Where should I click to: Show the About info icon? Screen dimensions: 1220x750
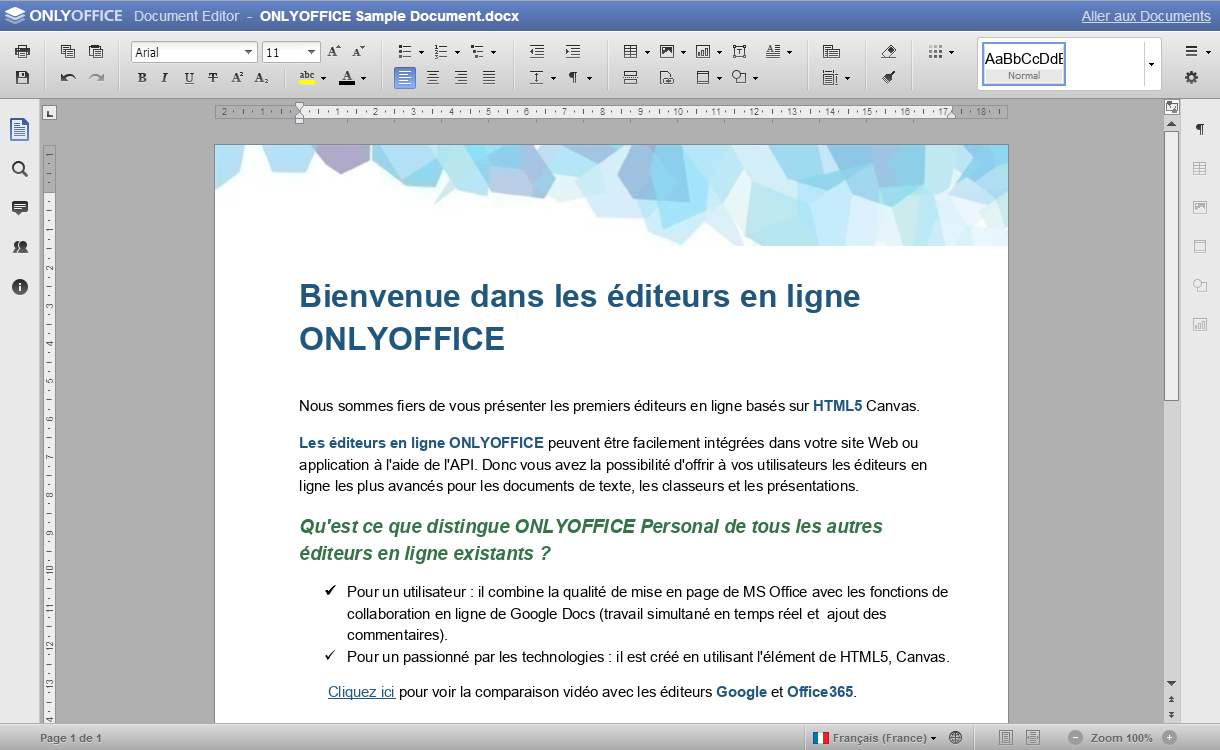pos(20,287)
